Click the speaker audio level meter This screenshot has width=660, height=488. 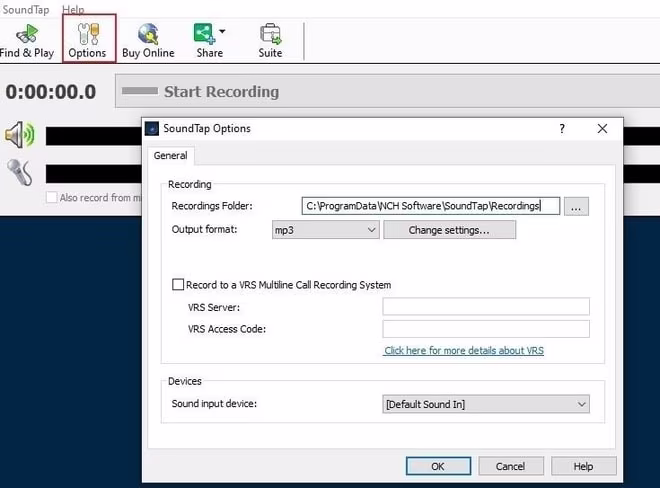(x=93, y=136)
